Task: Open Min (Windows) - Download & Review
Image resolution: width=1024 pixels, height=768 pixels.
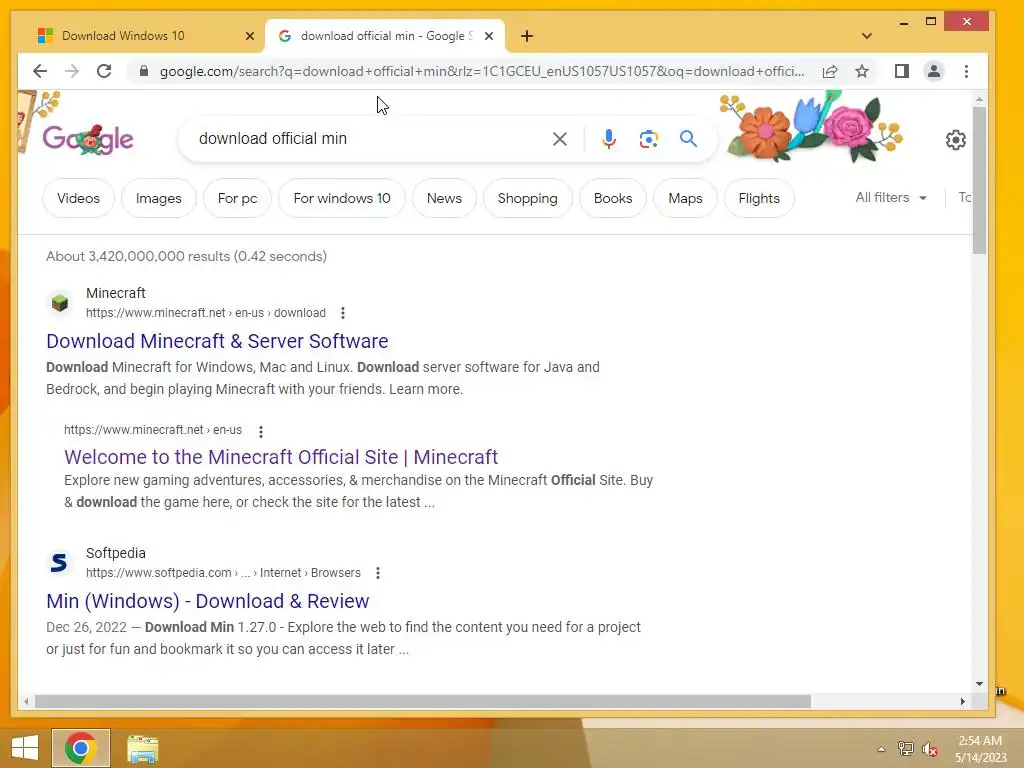Action: pos(208,601)
